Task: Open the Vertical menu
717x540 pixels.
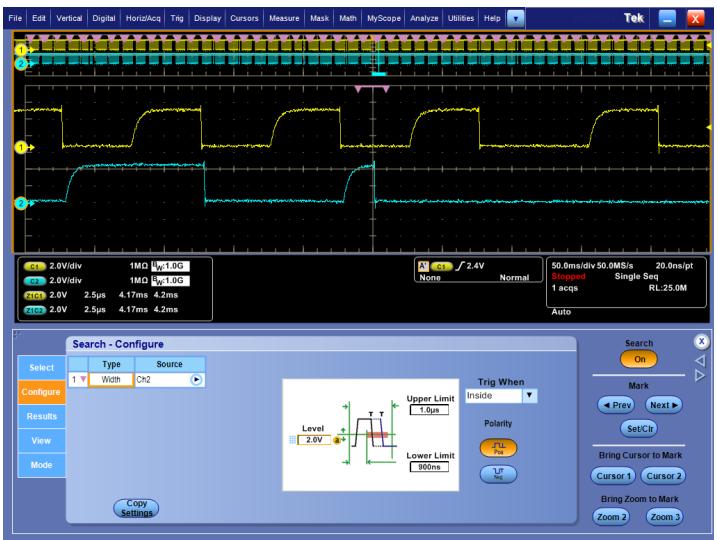Action: coord(69,18)
